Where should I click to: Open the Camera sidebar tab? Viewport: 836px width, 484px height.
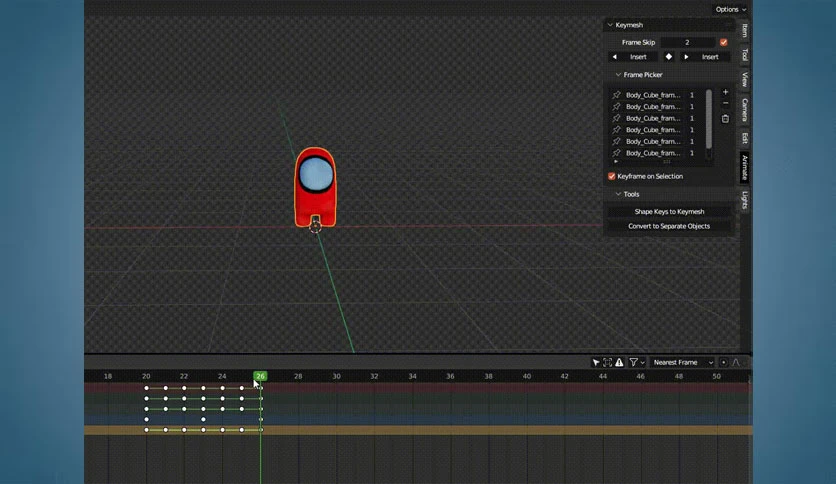coord(745,110)
